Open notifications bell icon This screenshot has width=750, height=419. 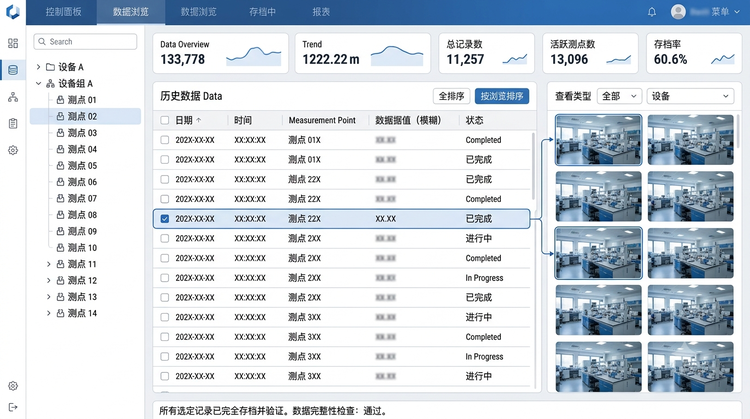coord(651,12)
